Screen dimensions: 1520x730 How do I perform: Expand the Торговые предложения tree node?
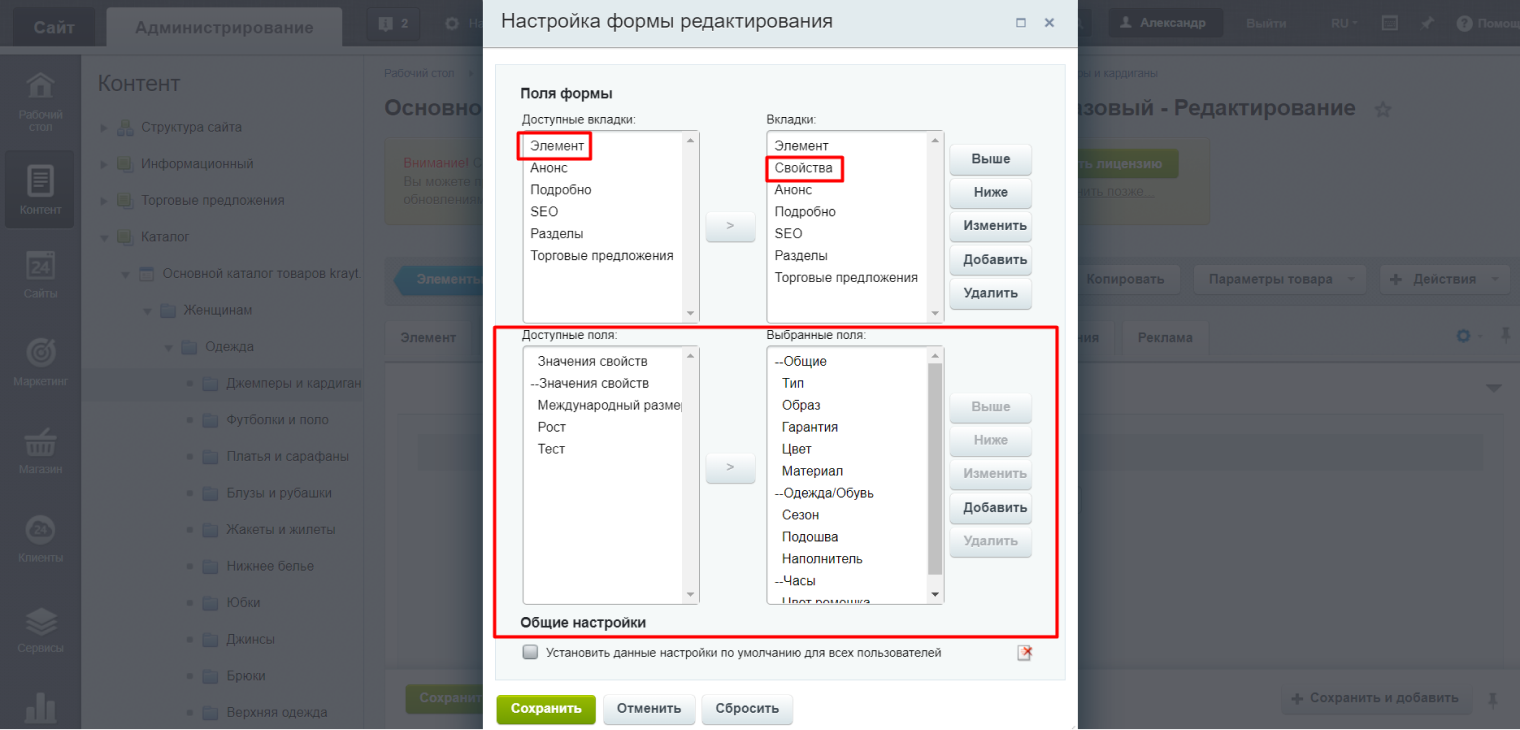click(x=104, y=201)
